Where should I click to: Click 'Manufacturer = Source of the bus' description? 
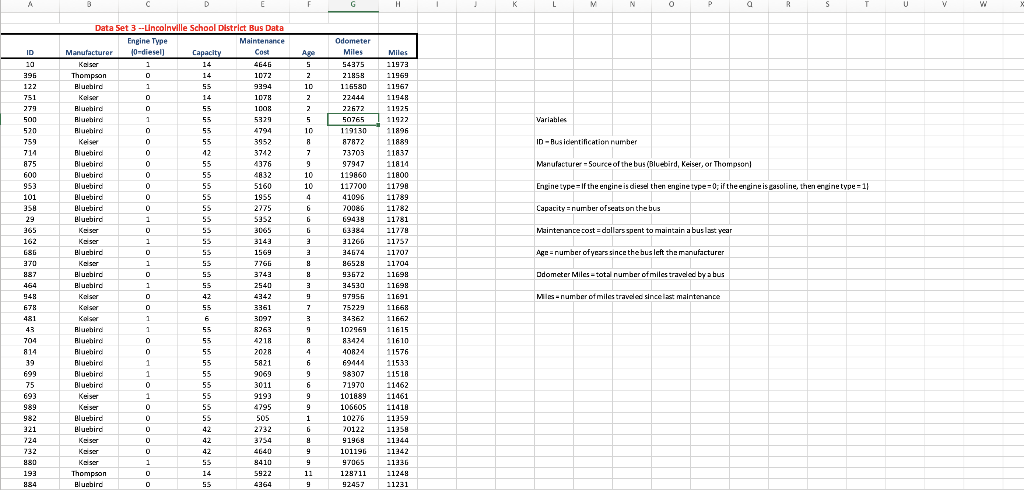(x=645, y=164)
